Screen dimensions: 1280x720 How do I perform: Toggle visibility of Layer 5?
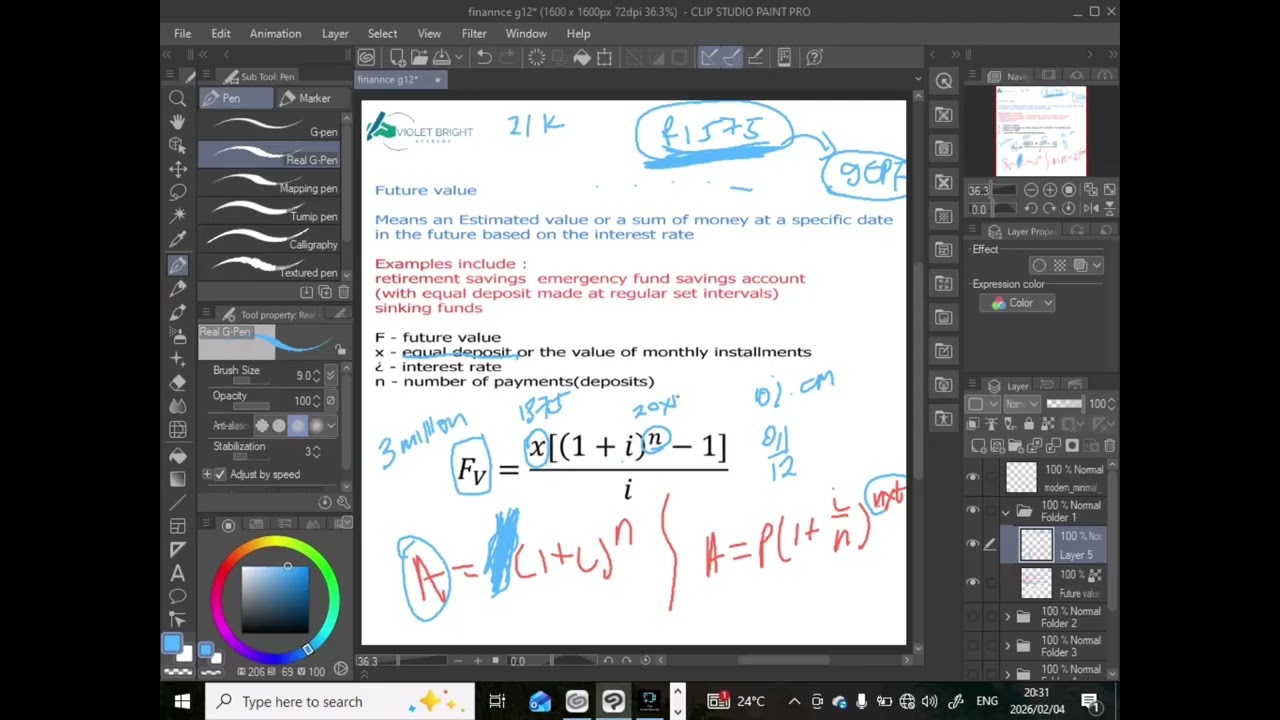972,544
